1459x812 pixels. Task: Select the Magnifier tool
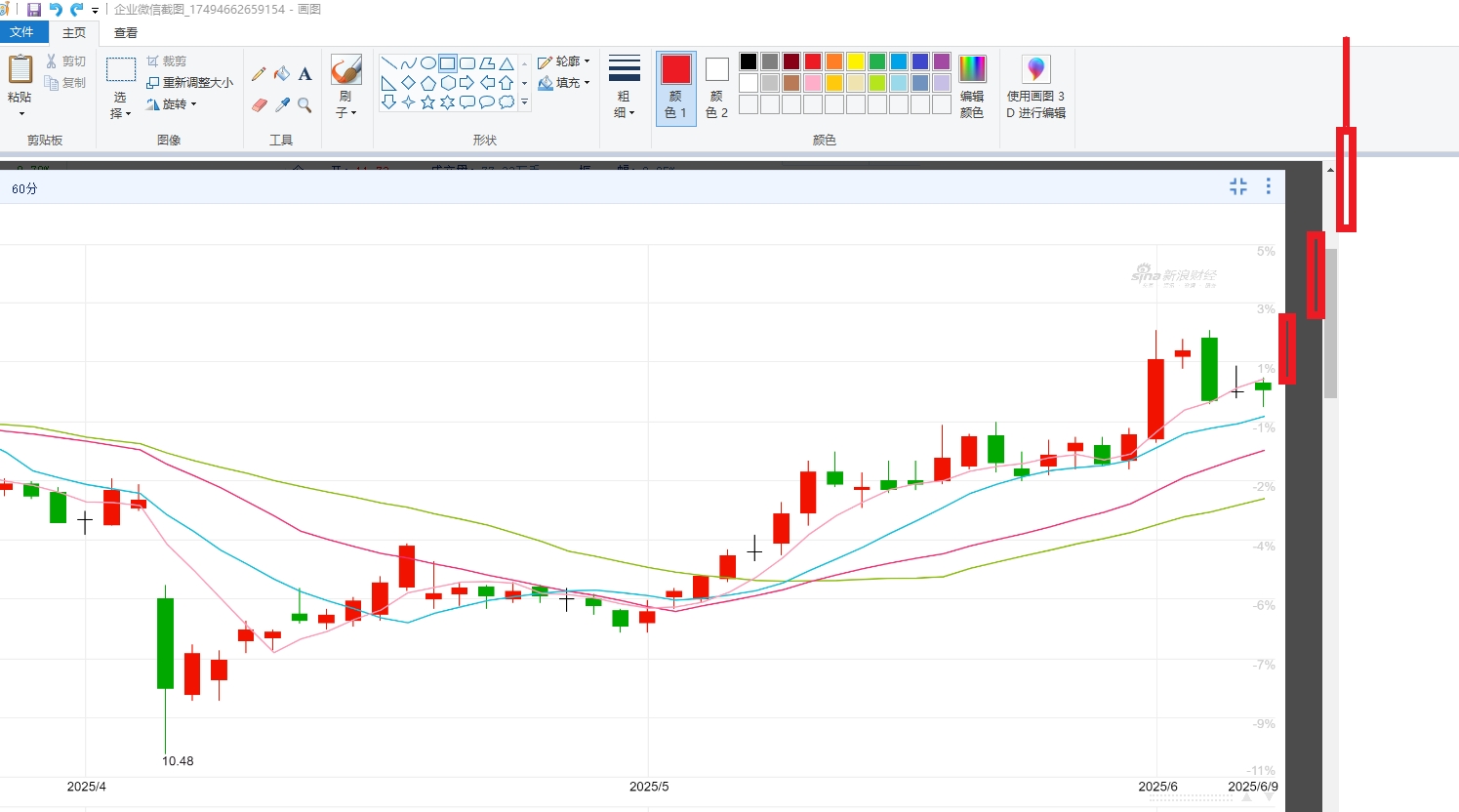pyautogui.click(x=305, y=104)
